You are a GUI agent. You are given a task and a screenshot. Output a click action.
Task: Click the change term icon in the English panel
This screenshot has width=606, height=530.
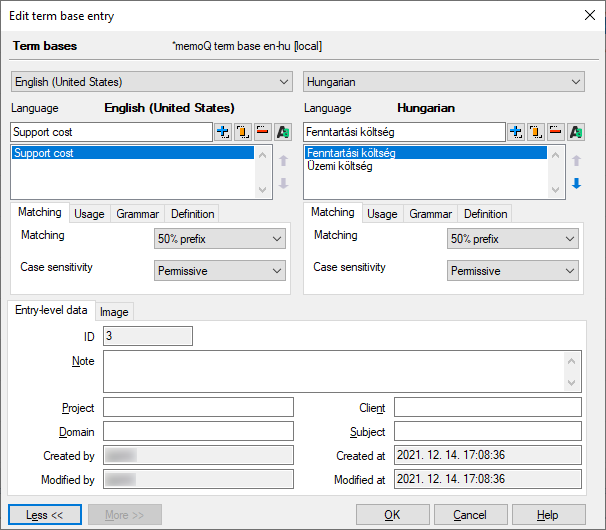[242, 132]
